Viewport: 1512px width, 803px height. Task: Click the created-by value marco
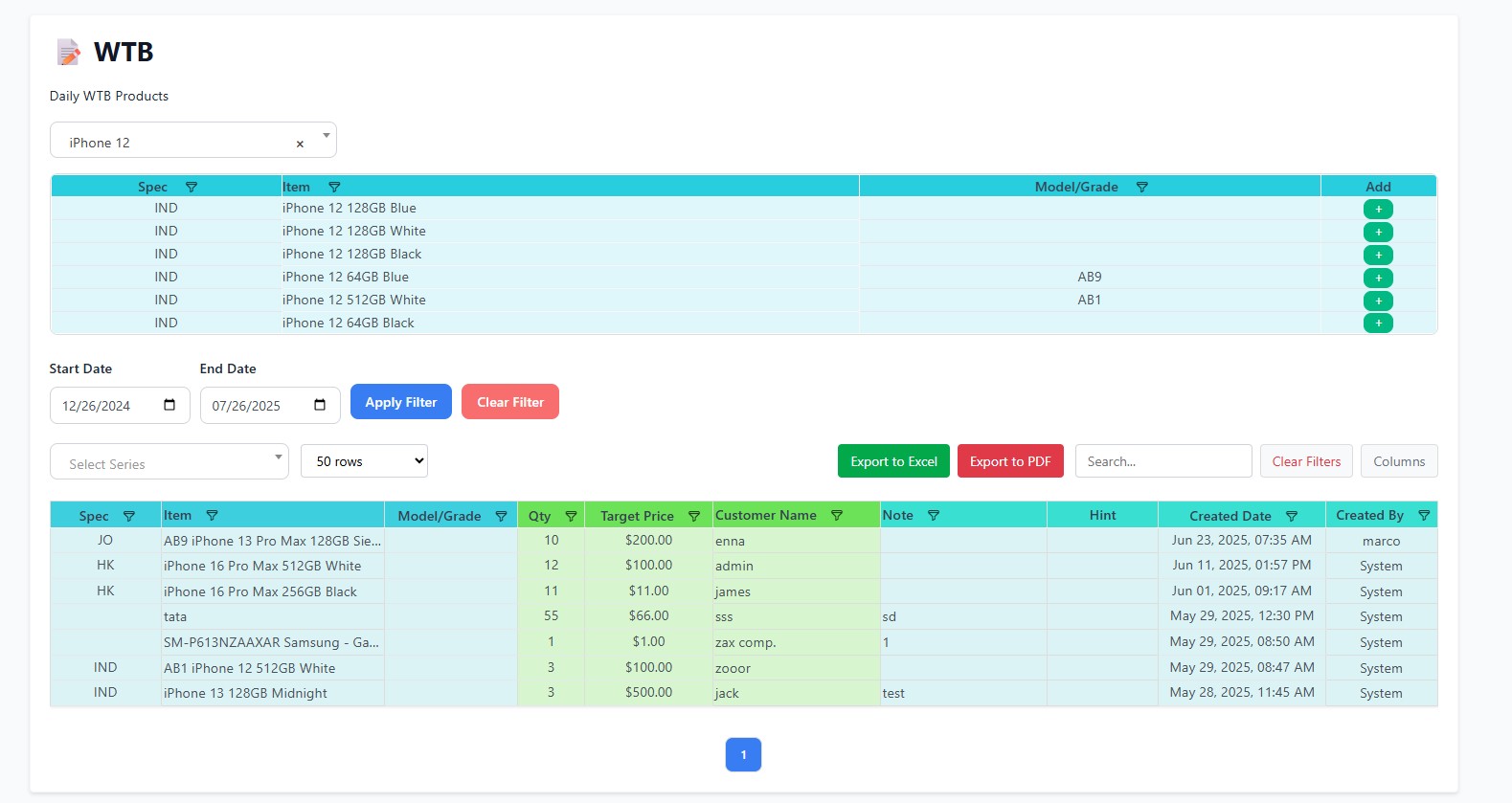[1381, 541]
